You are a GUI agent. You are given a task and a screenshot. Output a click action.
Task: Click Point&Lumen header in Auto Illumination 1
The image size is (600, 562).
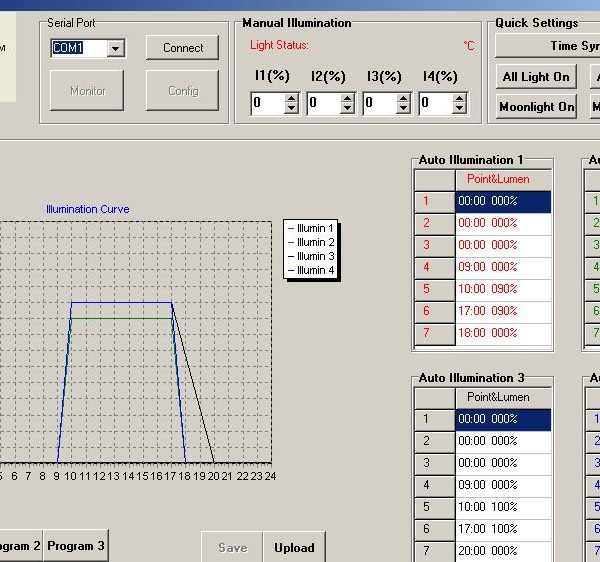(503, 179)
